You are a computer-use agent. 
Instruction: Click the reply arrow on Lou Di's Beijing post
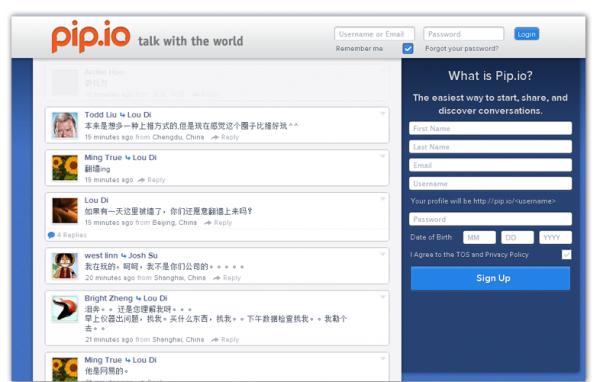click(208, 223)
